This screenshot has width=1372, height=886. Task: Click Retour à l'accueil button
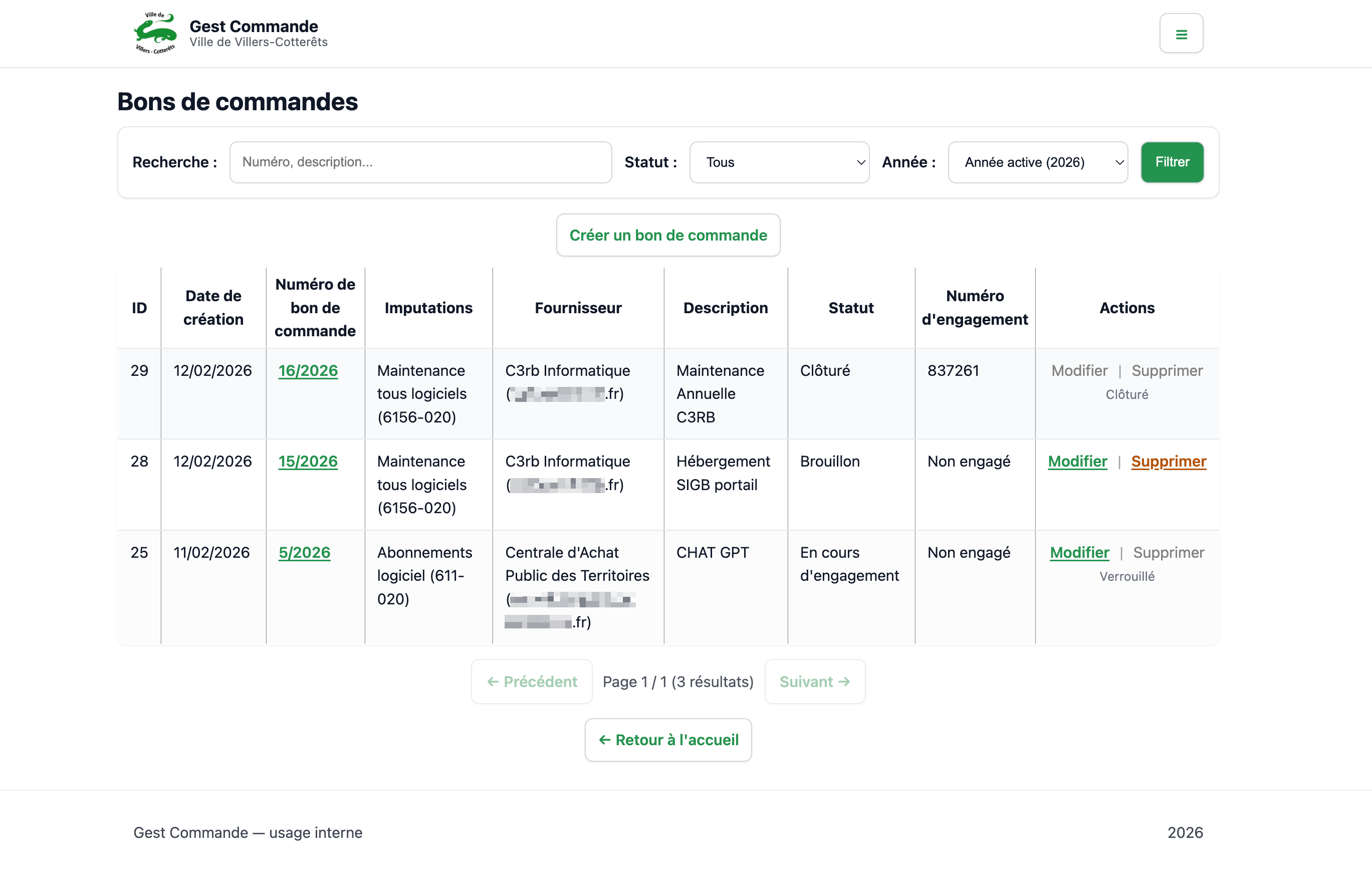tap(667, 740)
